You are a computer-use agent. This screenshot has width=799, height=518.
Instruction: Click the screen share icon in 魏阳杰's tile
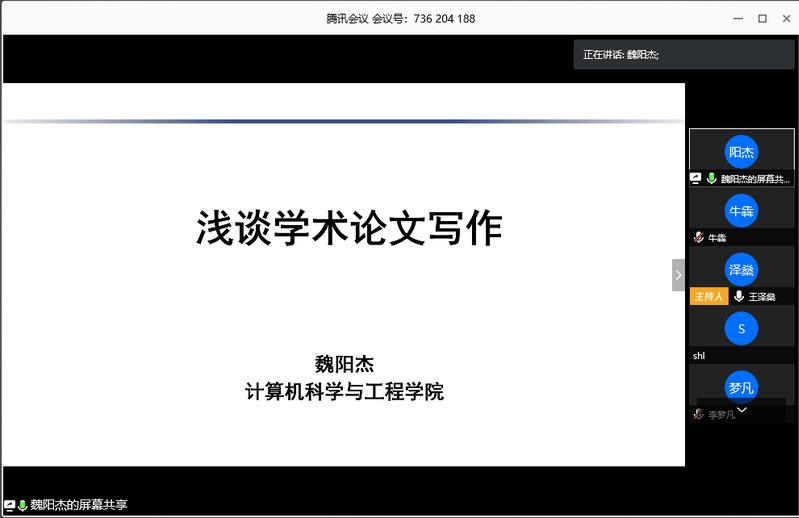pyautogui.click(x=696, y=179)
